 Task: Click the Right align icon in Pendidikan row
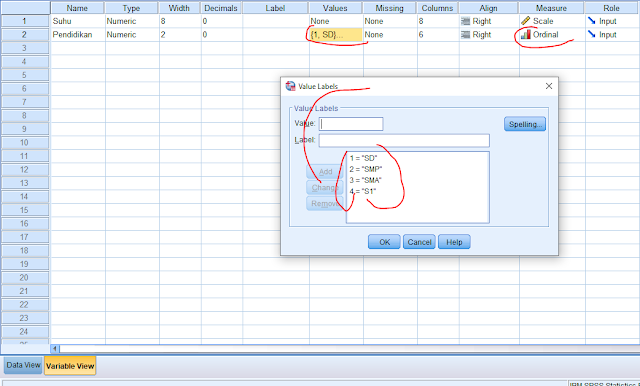pyautogui.click(x=465, y=35)
